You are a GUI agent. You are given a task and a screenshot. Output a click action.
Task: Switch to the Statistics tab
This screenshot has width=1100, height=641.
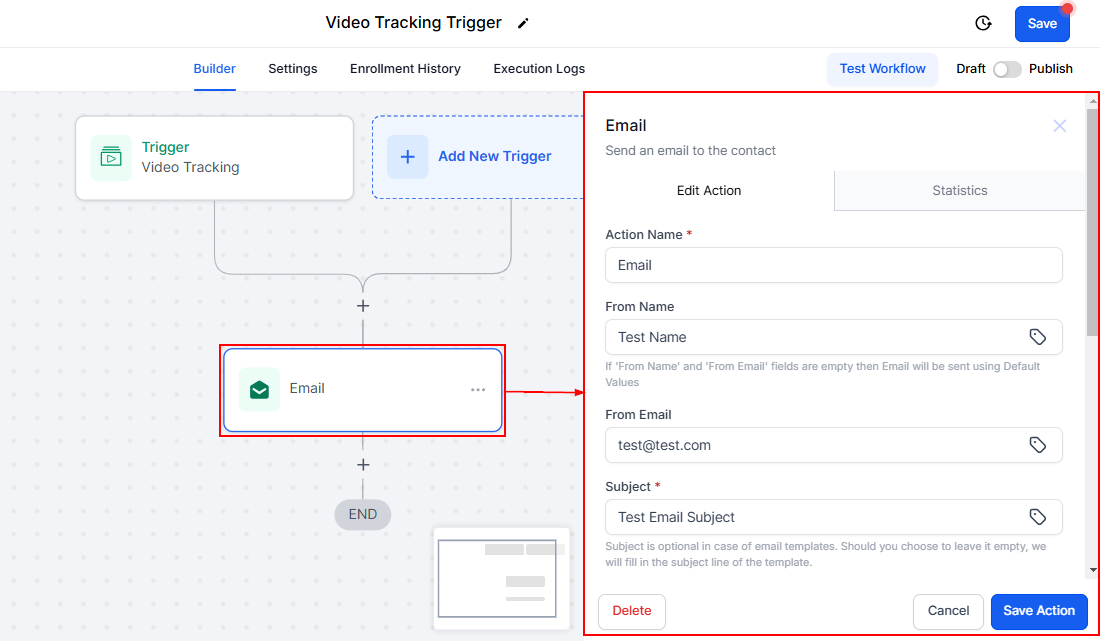click(x=959, y=190)
